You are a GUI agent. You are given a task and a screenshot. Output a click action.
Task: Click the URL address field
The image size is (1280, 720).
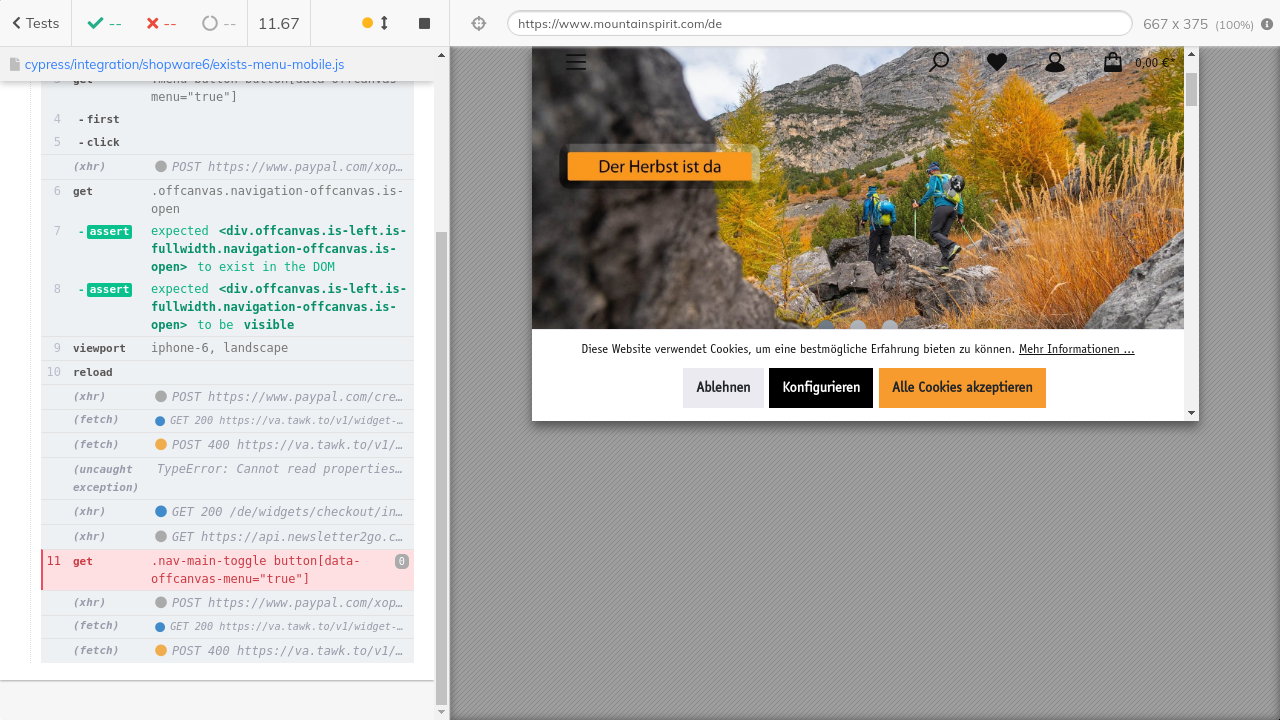click(818, 23)
